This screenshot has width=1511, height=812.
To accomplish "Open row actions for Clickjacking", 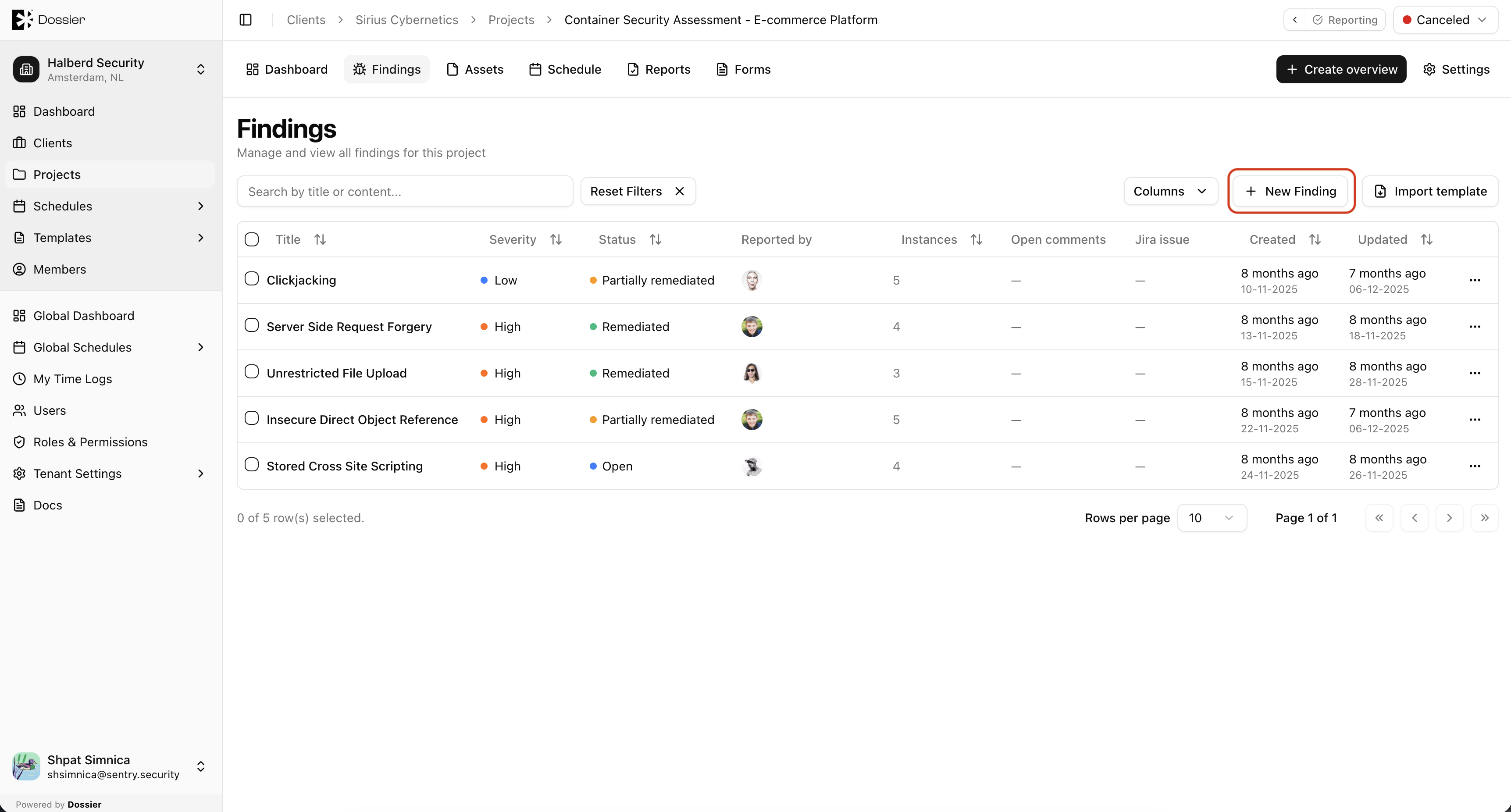I will pyautogui.click(x=1475, y=281).
